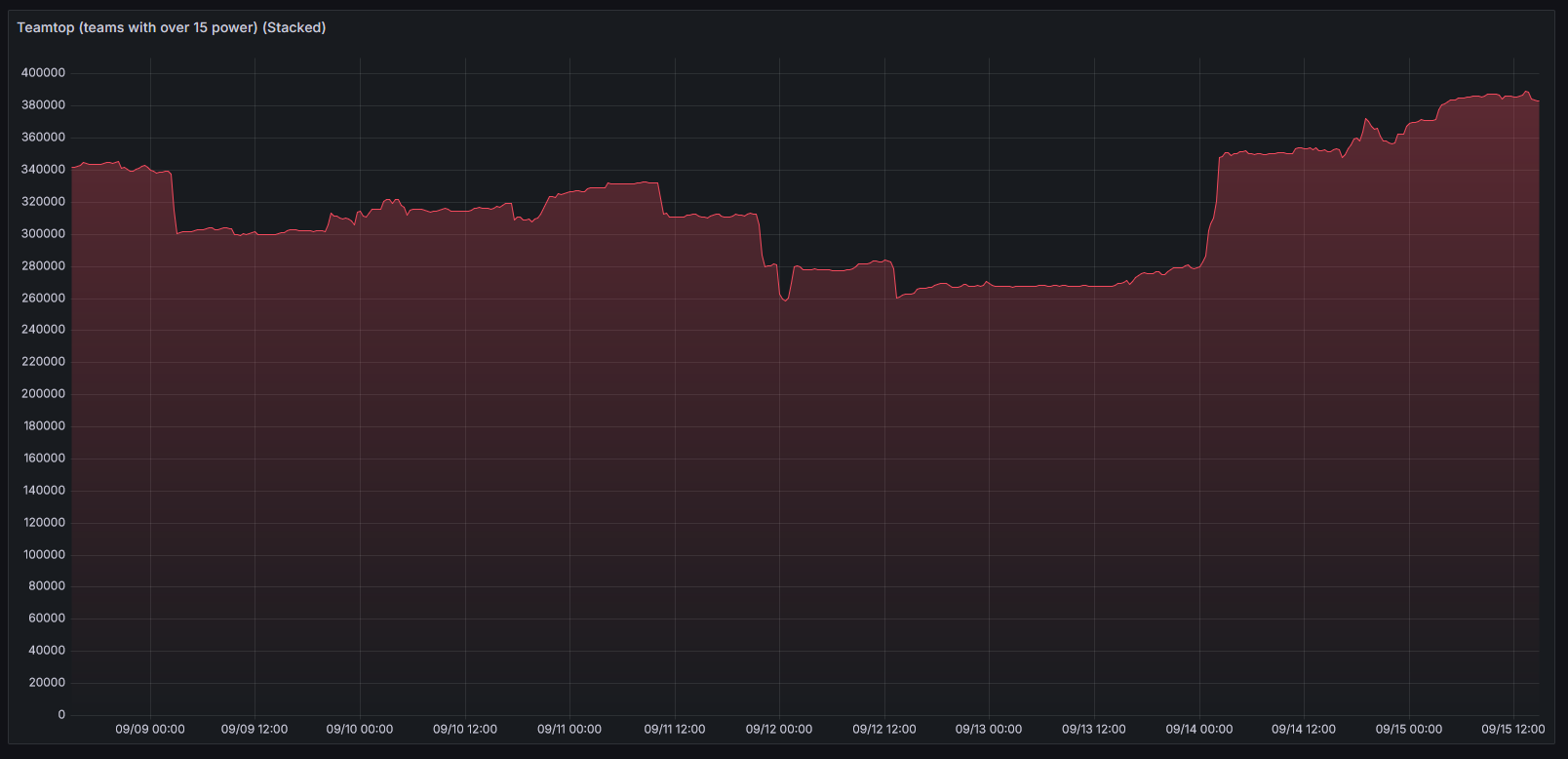Click the spike peak between 09/14 12:00 and 09/15 00:00

(1366, 119)
